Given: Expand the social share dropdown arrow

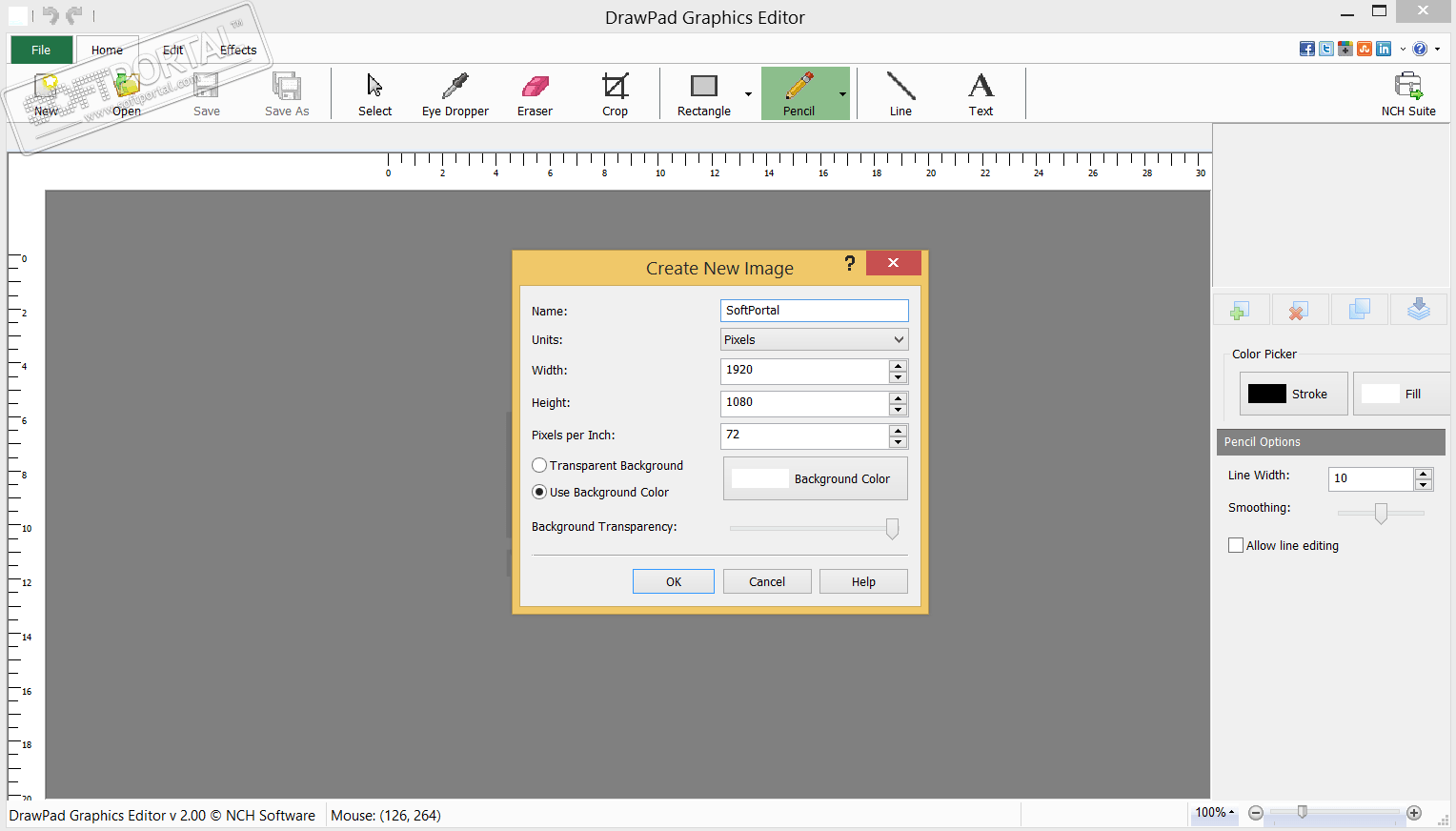Looking at the screenshot, I should click(x=1403, y=49).
